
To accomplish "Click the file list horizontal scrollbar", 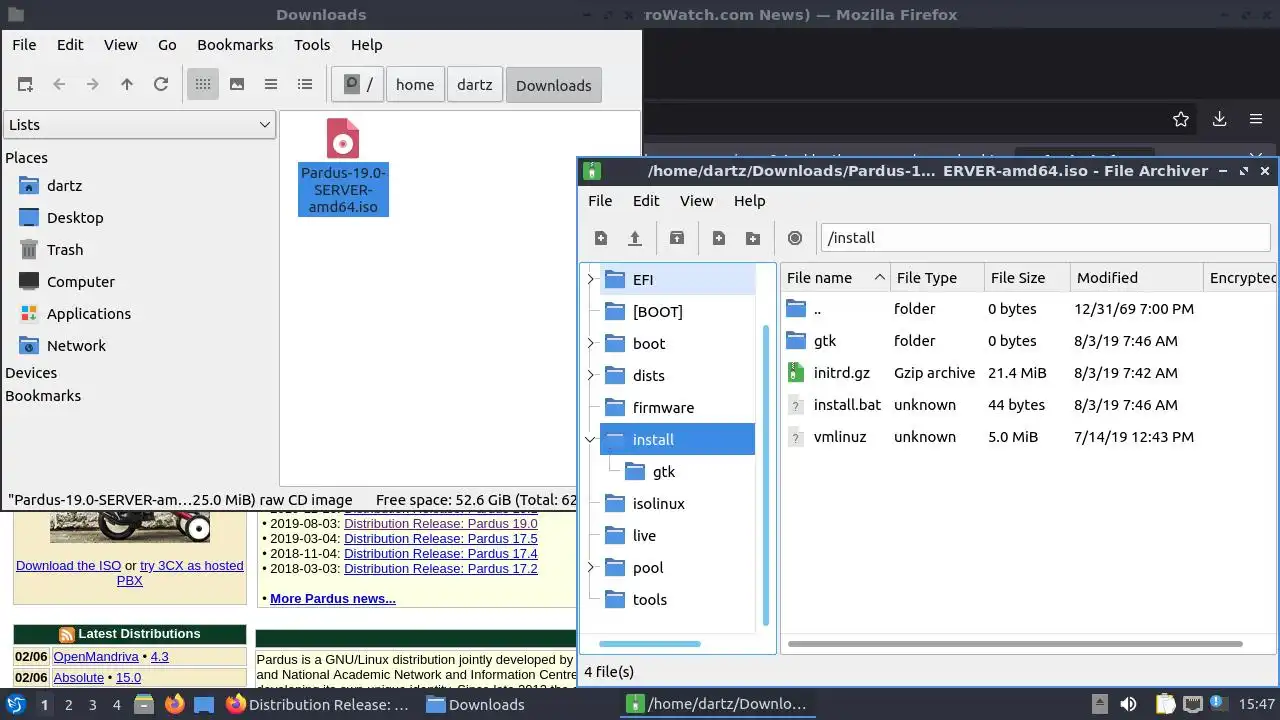I will coord(1015,644).
